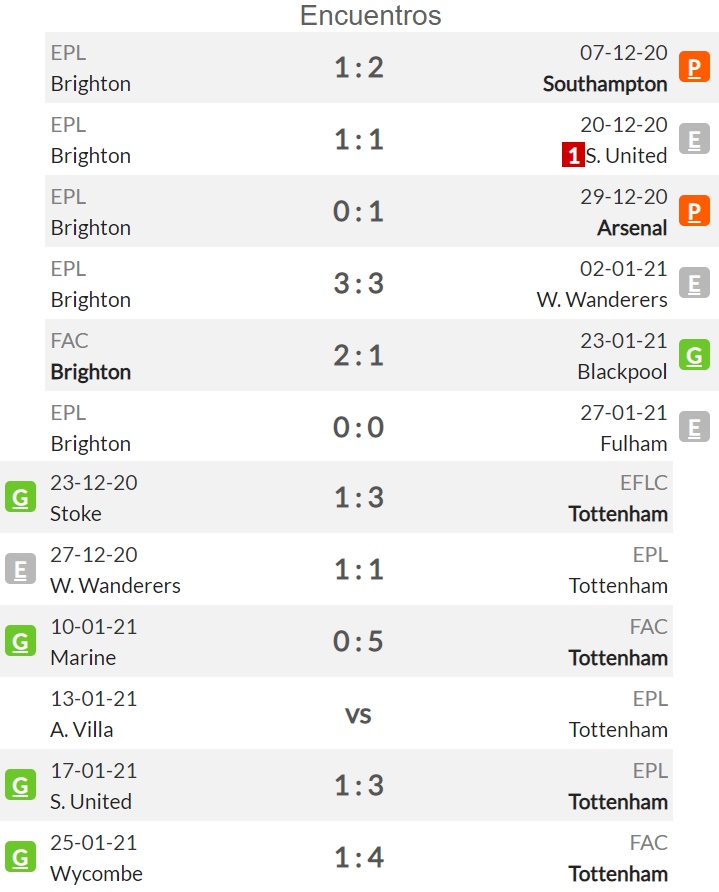Open the 0:5 Marine vs Tottenham score
The width and height of the screenshot is (719, 892).
coord(358,641)
